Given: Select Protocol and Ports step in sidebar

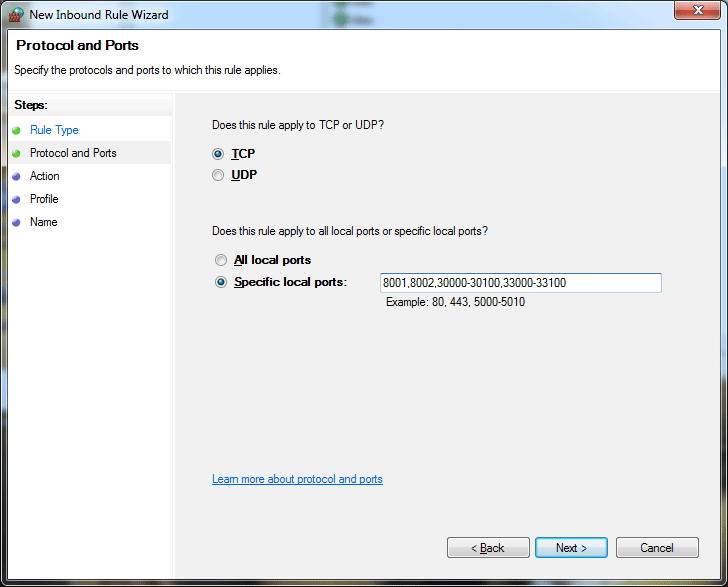Looking at the screenshot, I should coord(73,153).
